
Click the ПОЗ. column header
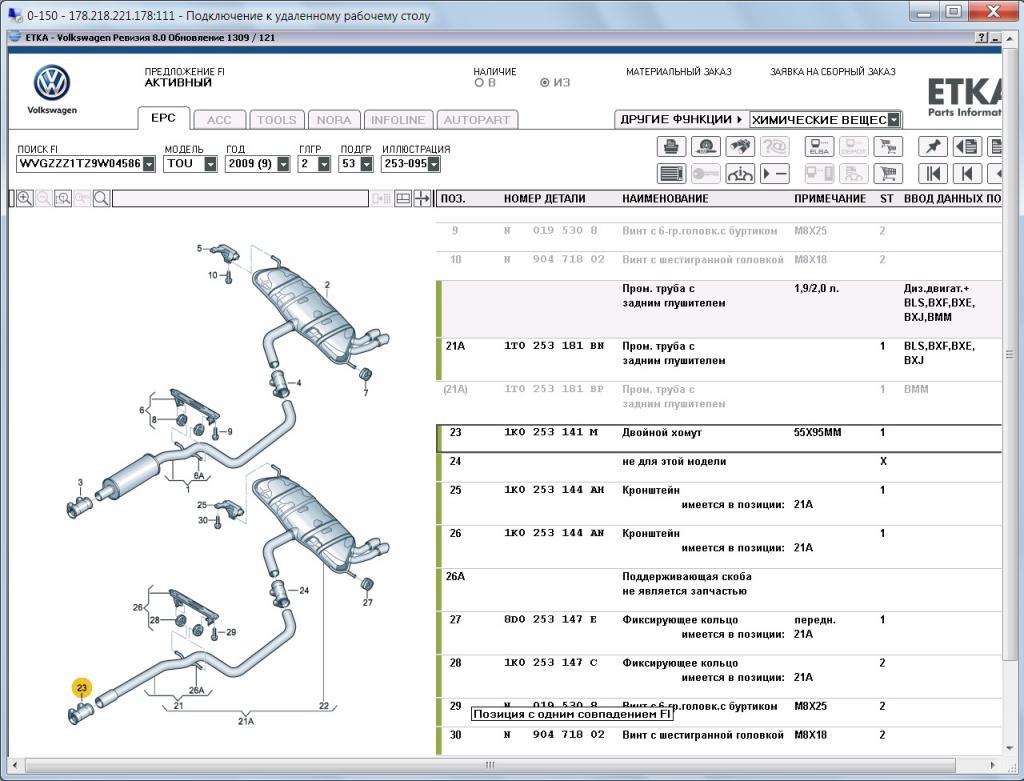453,199
